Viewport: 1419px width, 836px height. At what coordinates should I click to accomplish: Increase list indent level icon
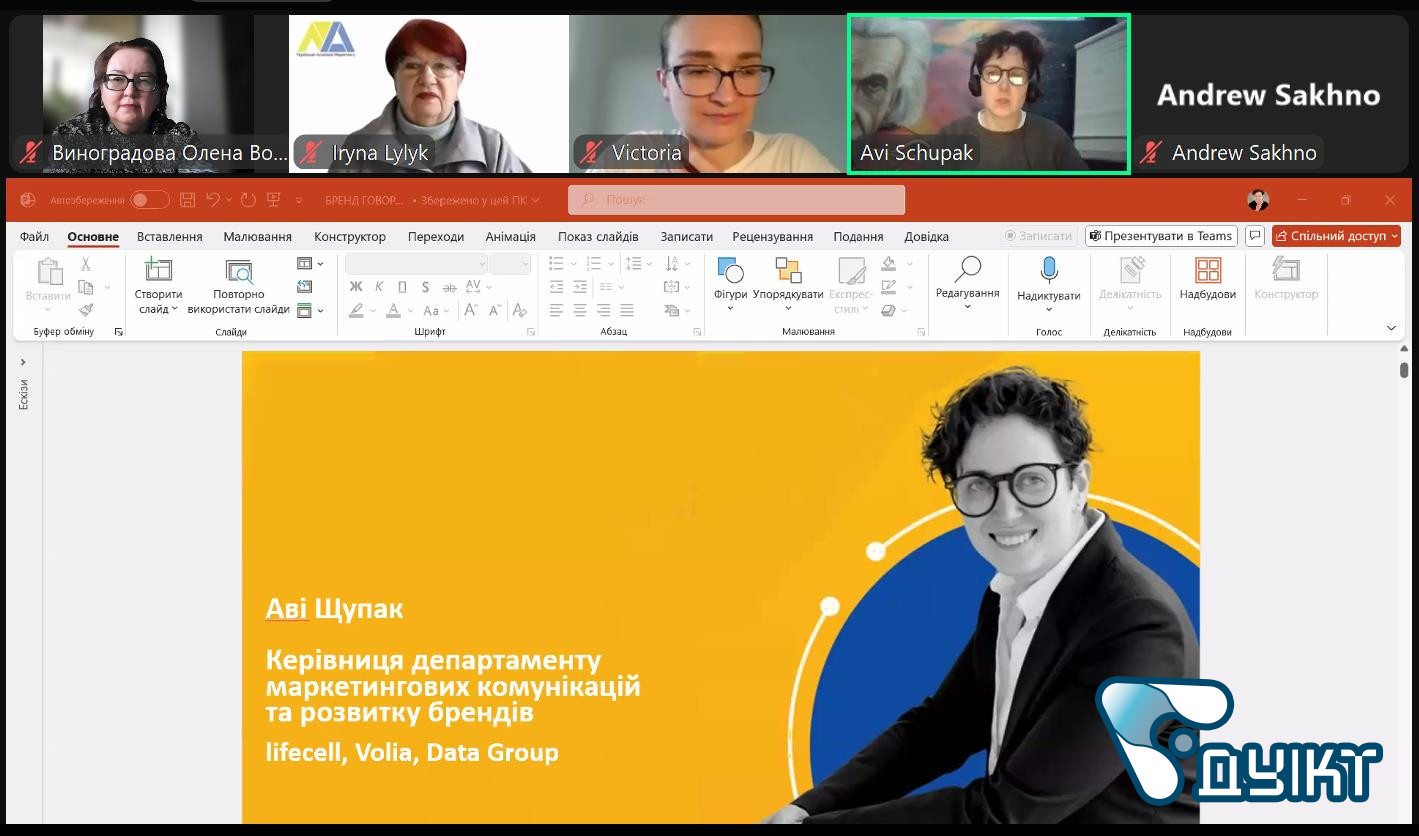(x=580, y=287)
